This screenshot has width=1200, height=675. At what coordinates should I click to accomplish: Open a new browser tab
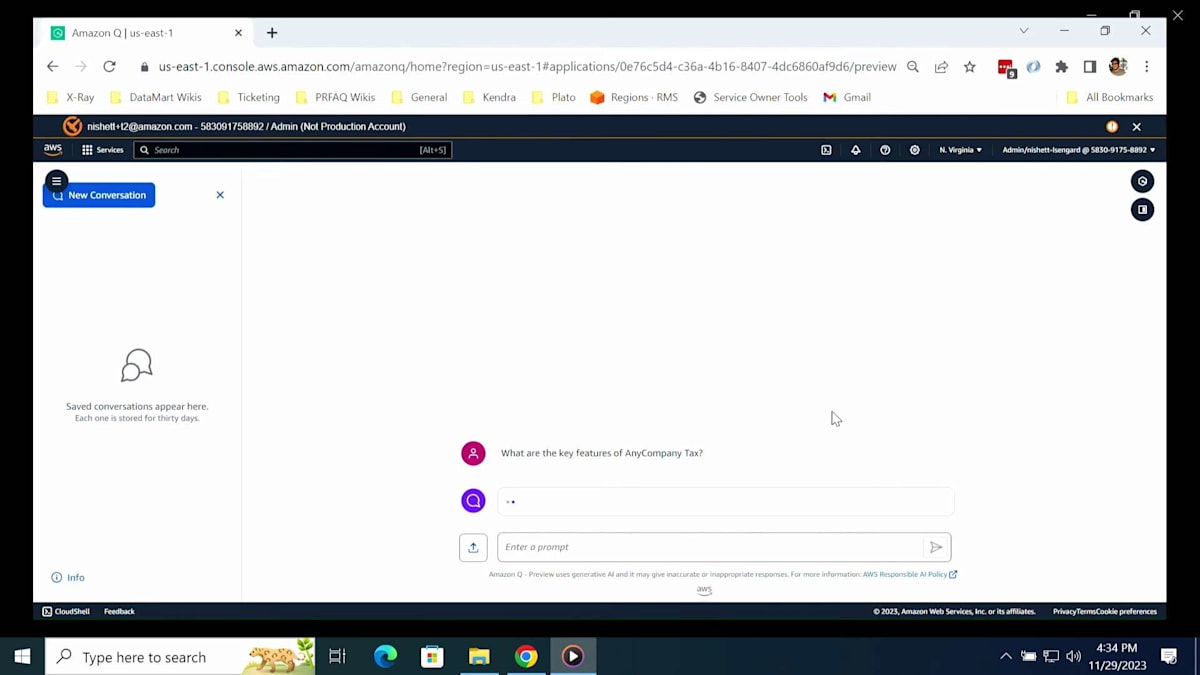pos(272,33)
